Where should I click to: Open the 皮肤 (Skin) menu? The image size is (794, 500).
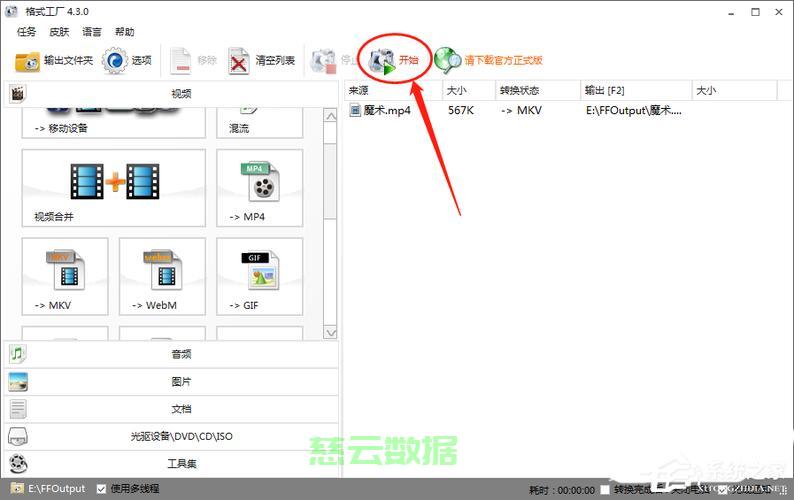[x=60, y=32]
